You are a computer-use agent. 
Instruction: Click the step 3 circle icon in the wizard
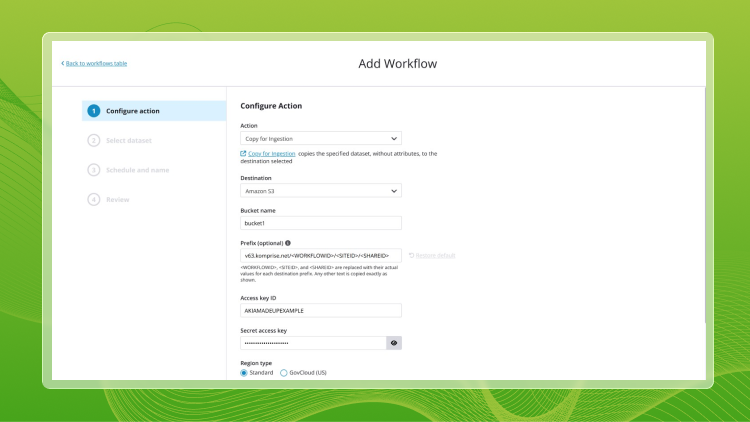(x=93, y=170)
